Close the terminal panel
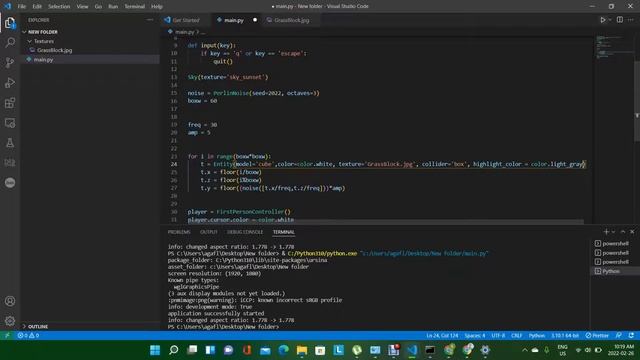The width and height of the screenshot is (640, 360). [x=632, y=232]
